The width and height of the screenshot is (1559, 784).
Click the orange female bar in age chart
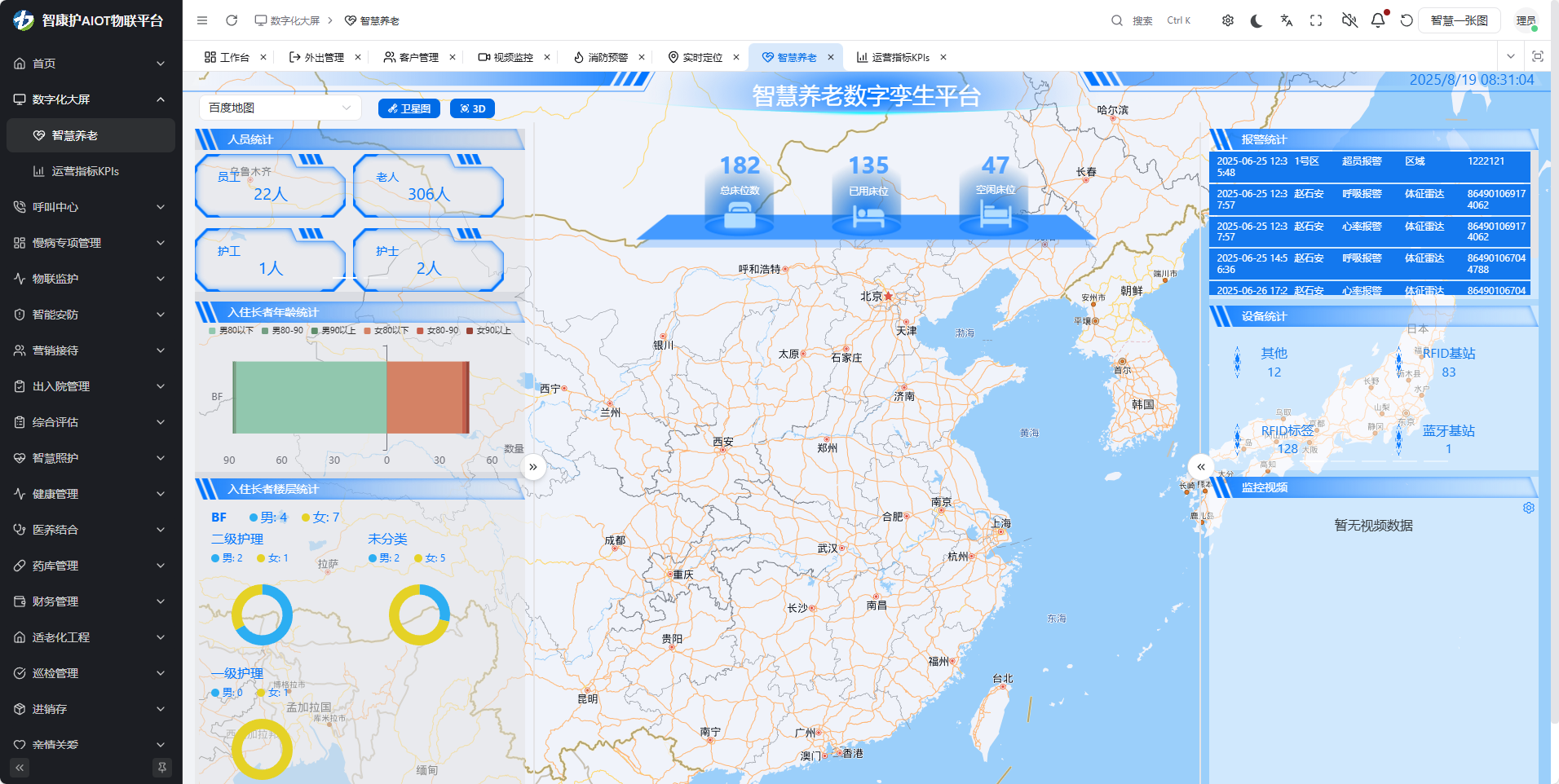point(425,397)
